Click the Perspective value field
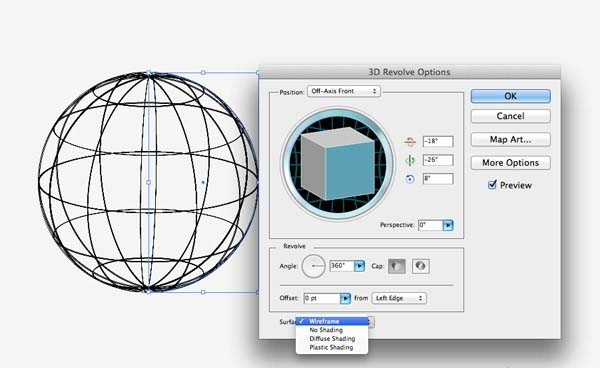The width and height of the screenshot is (600, 368). click(430, 225)
